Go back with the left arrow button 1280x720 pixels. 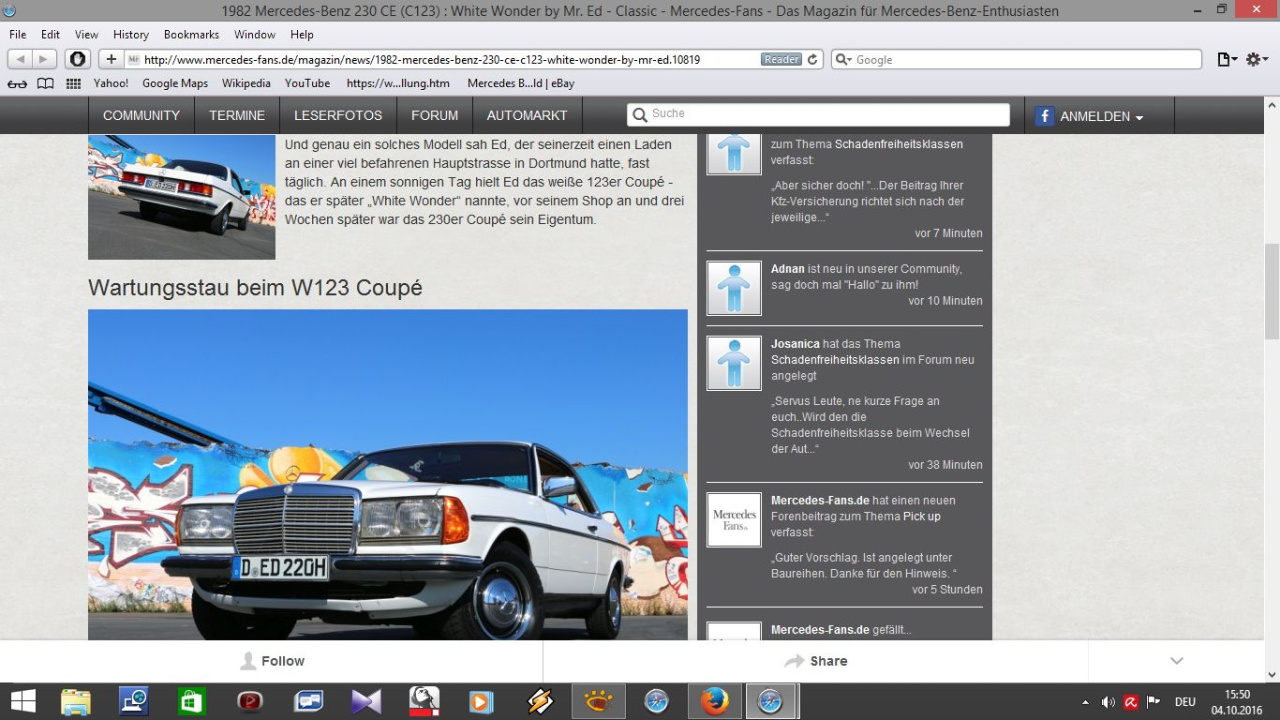(20, 59)
